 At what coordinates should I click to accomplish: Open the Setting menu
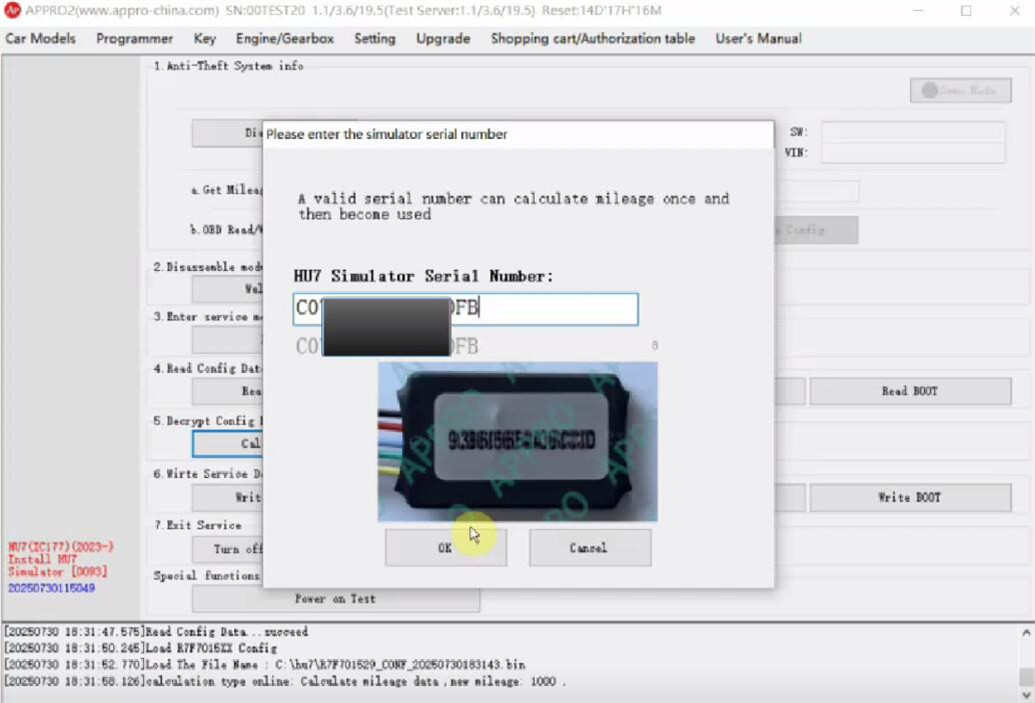click(375, 38)
